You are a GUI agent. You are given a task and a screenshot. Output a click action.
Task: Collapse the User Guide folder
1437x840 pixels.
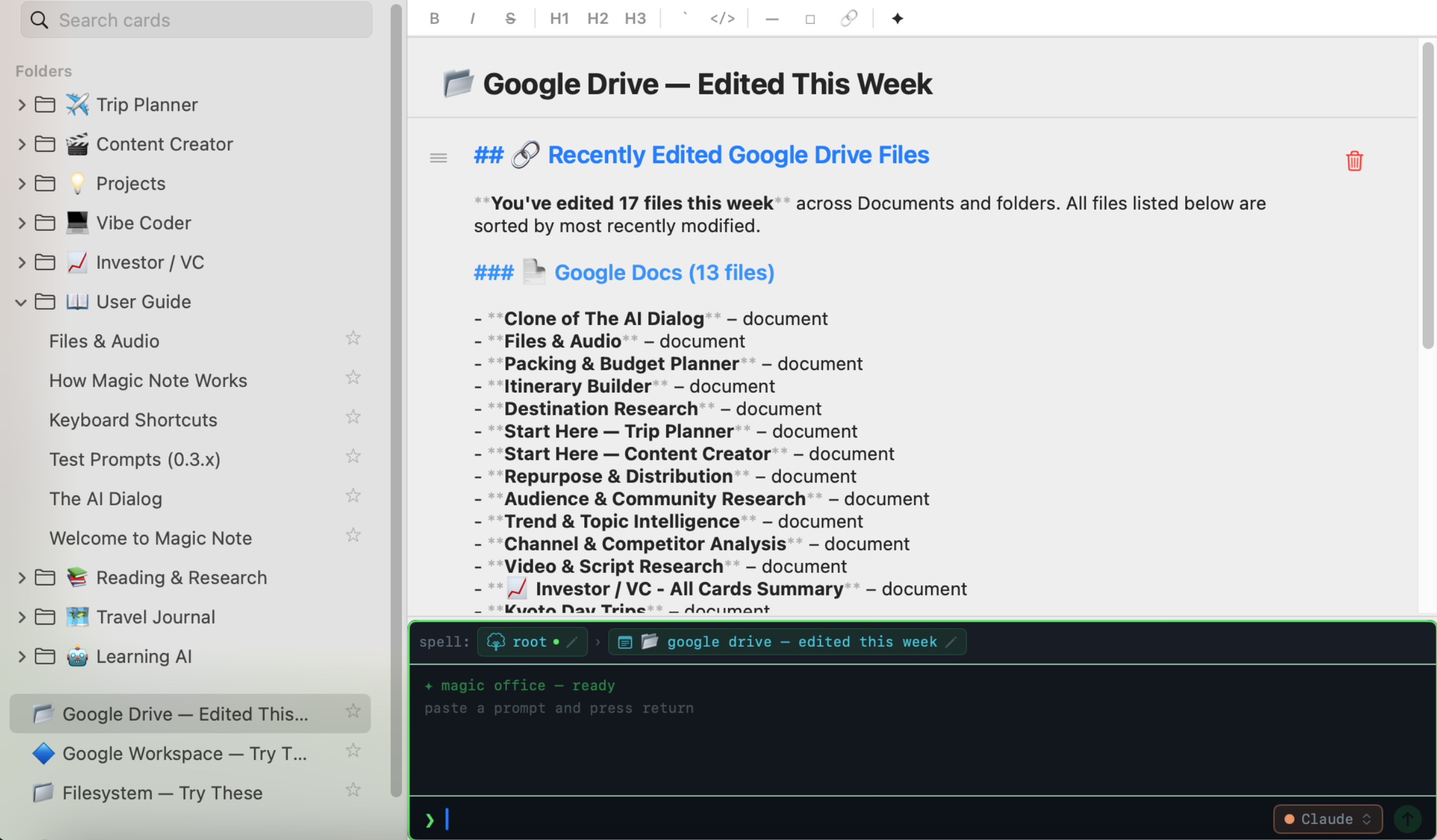tap(22, 302)
